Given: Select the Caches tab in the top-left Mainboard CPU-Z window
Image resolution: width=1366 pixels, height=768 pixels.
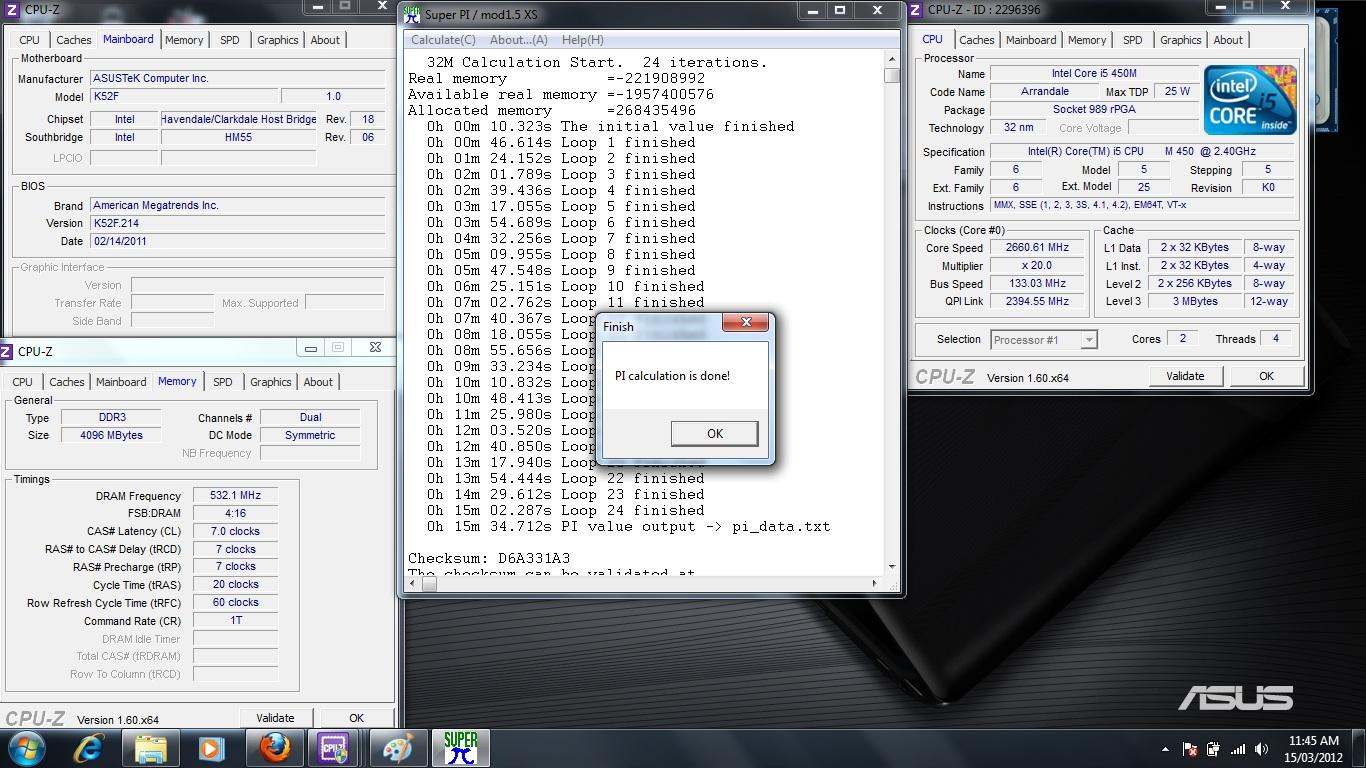Looking at the screenshot, I should point(74,40).
